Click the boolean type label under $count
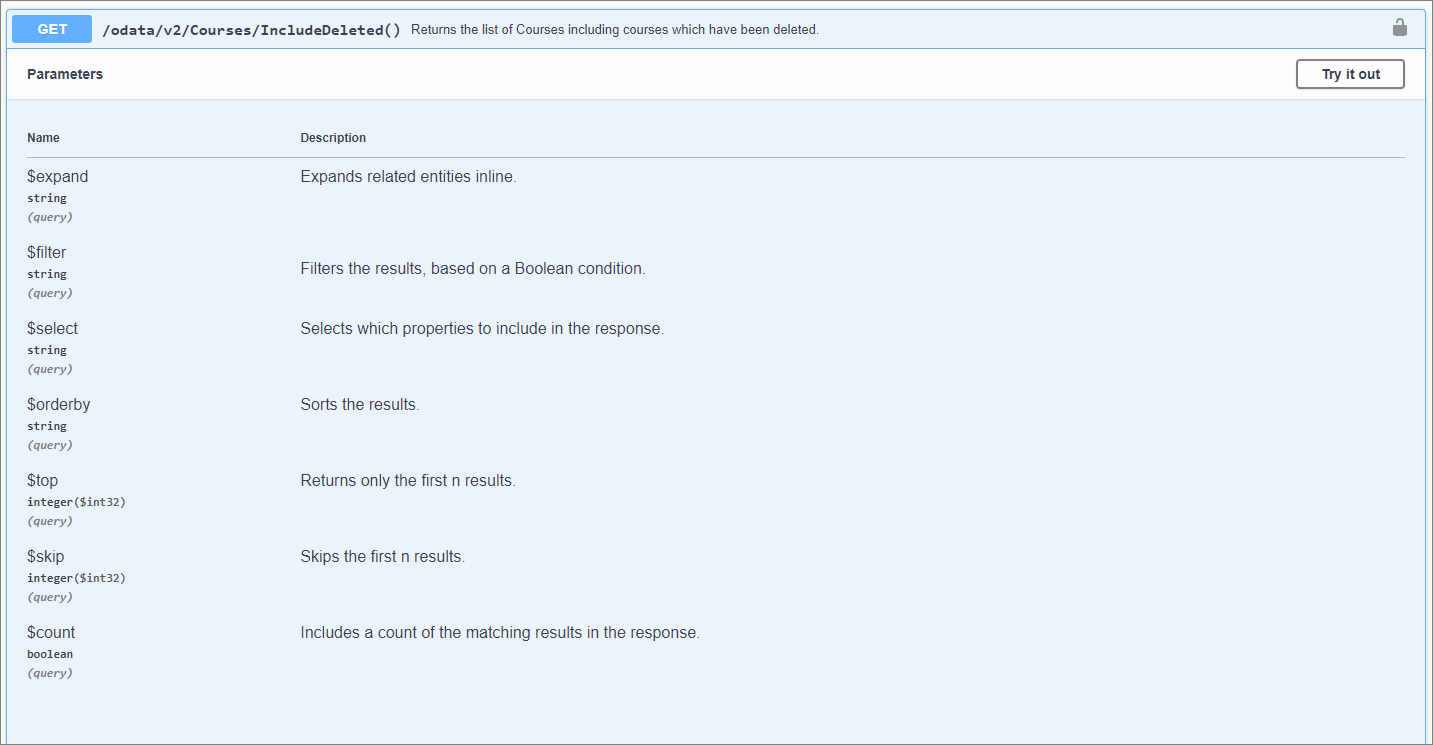The width and height of the screenshot is (1433, 745). click(50, 654)
